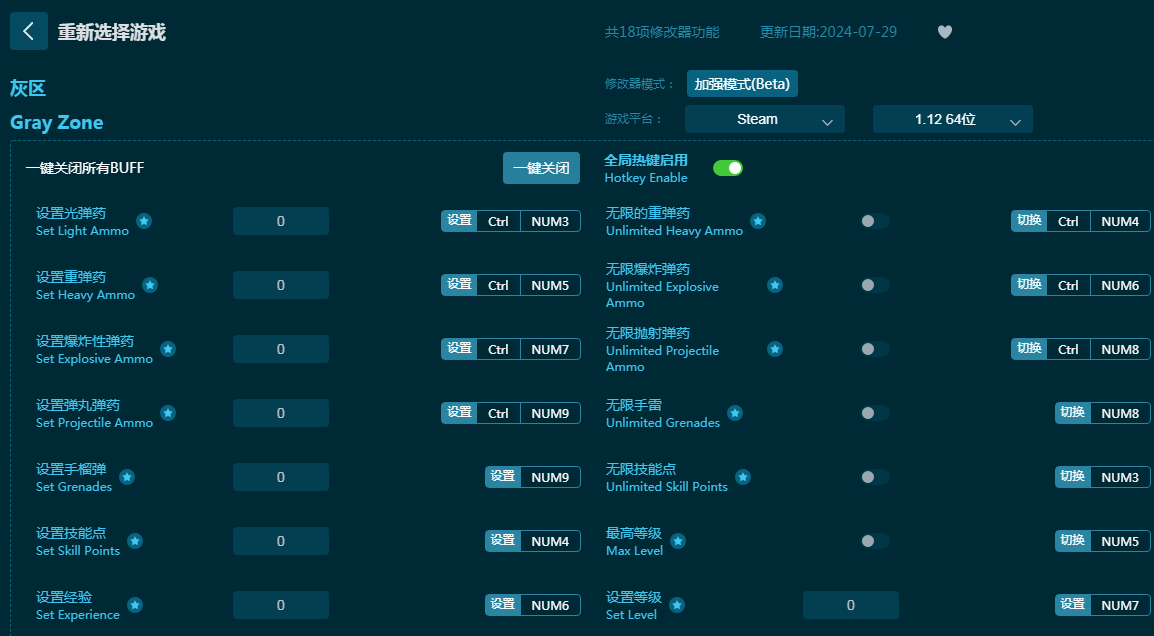Focus the Set Projectile Ammo value field
This screenshot has height=636, width=1154.
[280, 413]
